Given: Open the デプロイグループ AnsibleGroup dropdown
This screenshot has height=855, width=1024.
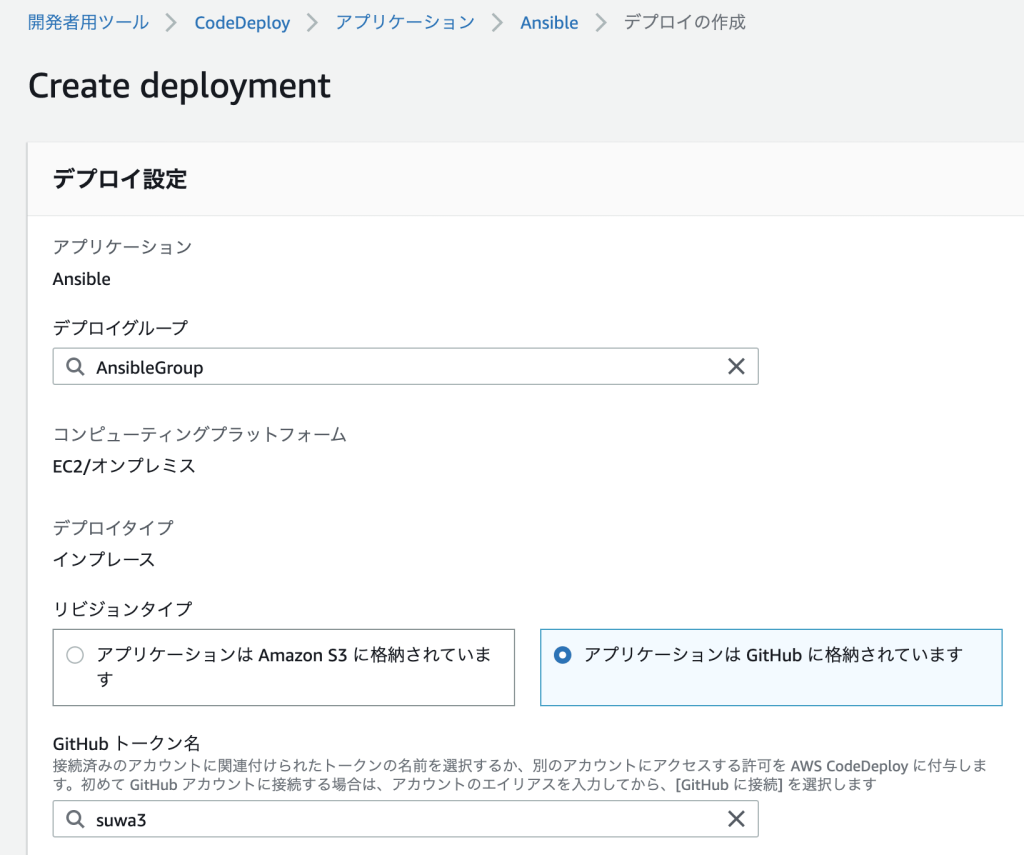Looking at the screenshot, I should click(x=400, y=367).
